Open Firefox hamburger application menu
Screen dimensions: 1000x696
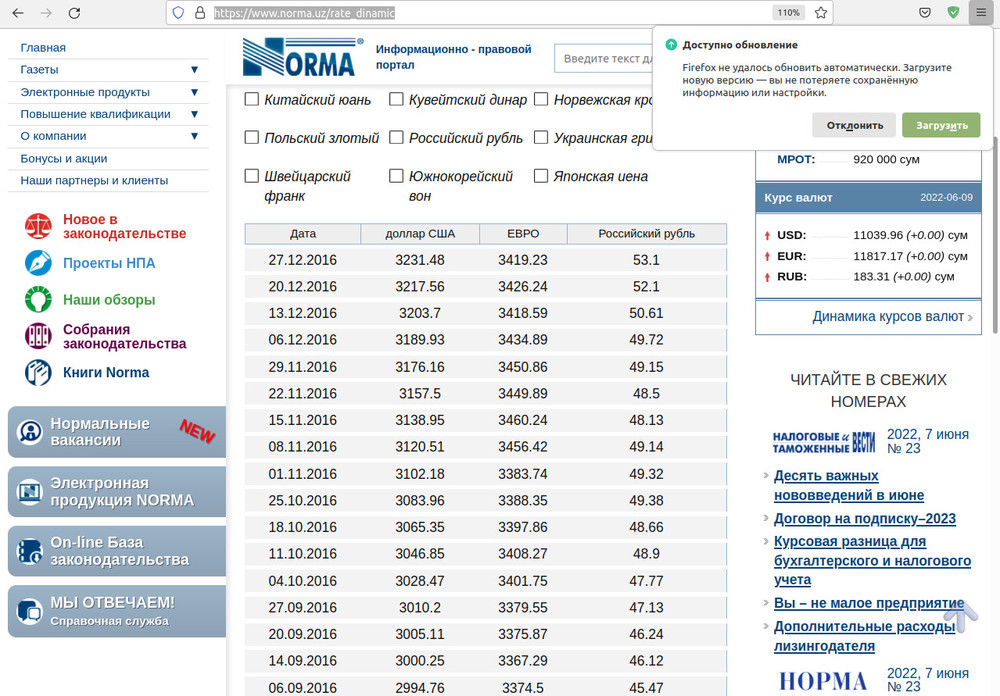[x=981, y=13]
